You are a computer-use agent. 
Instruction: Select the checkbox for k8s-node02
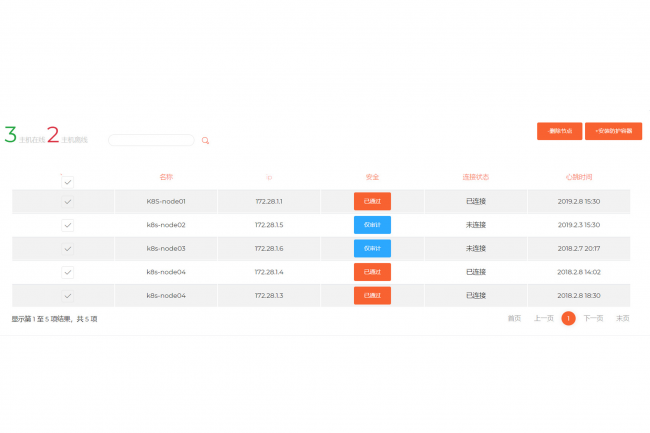(68, 225)
